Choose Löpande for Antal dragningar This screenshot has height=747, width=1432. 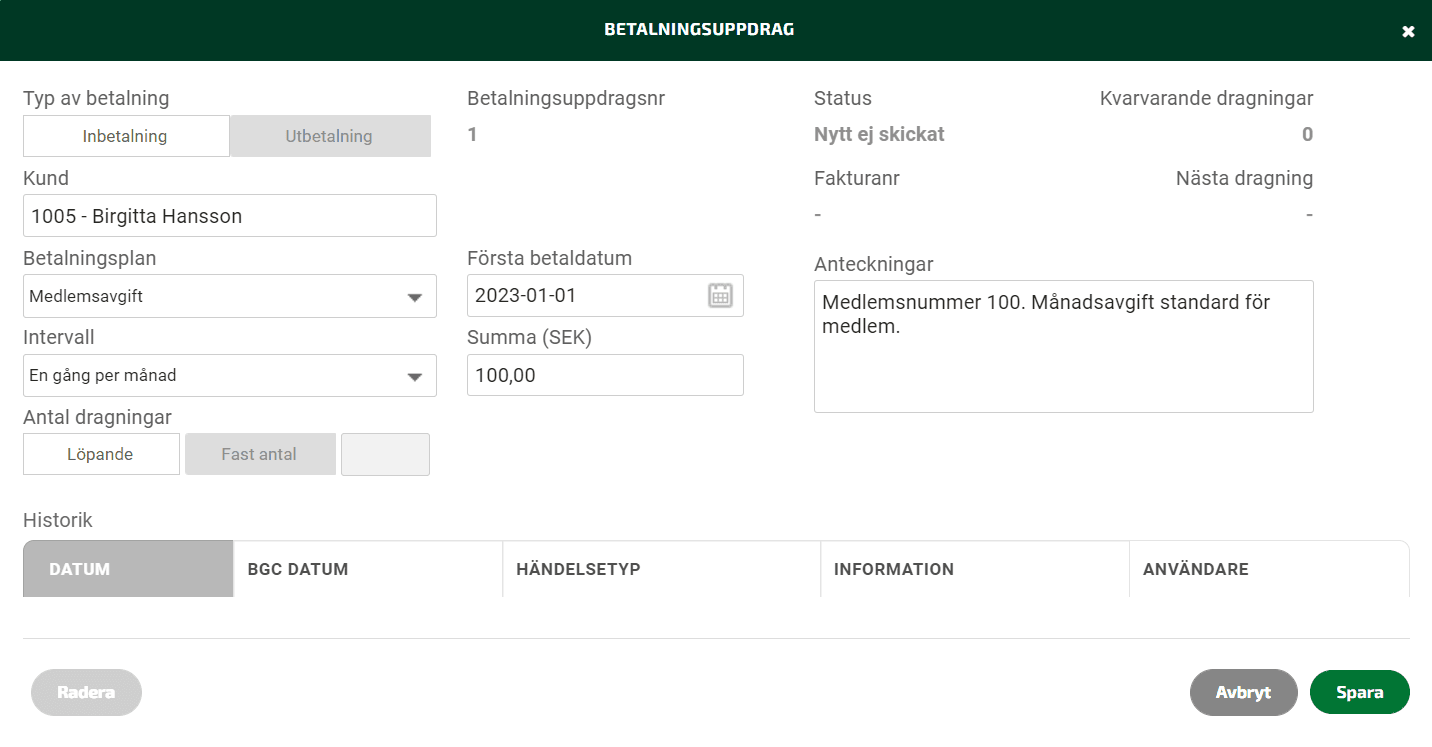101,454
